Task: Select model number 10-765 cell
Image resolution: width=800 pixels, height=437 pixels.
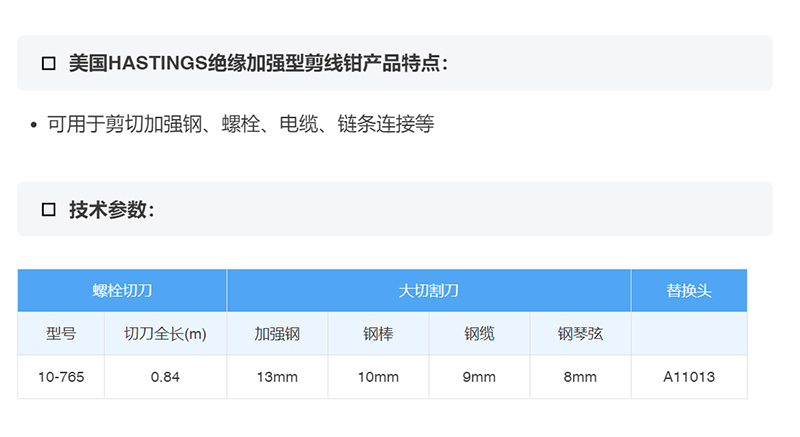Action: [x=61, y=377]
